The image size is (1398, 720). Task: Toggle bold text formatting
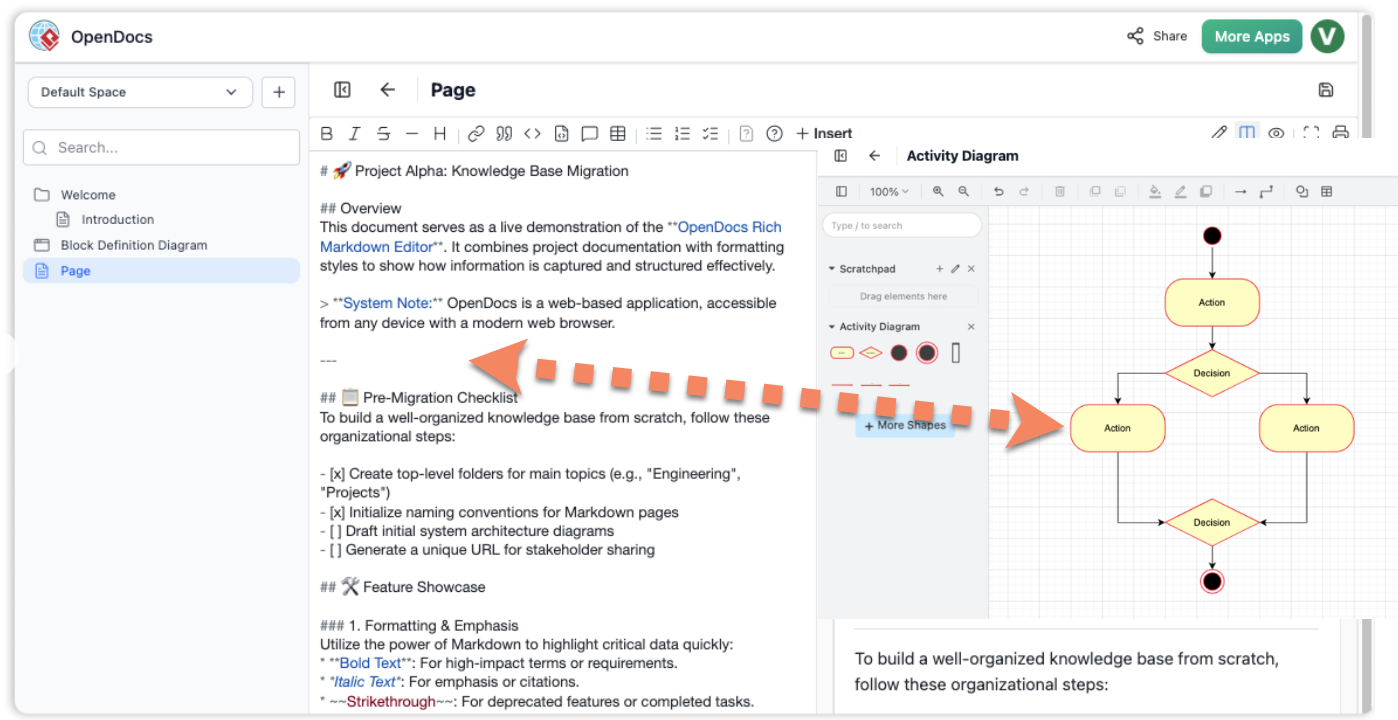[326, 132]
